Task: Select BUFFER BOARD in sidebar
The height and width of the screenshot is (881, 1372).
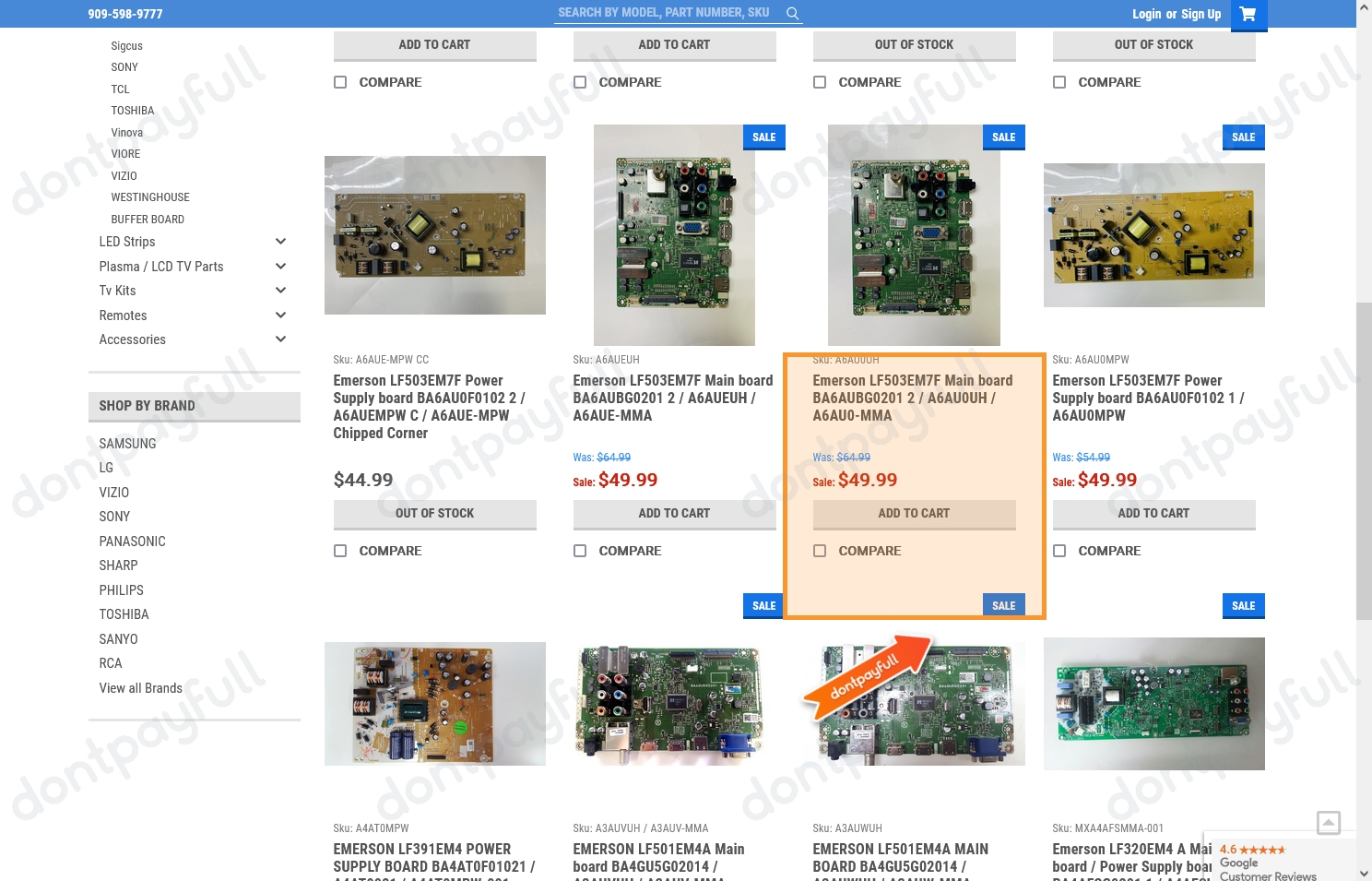Action: pos(148,220)
